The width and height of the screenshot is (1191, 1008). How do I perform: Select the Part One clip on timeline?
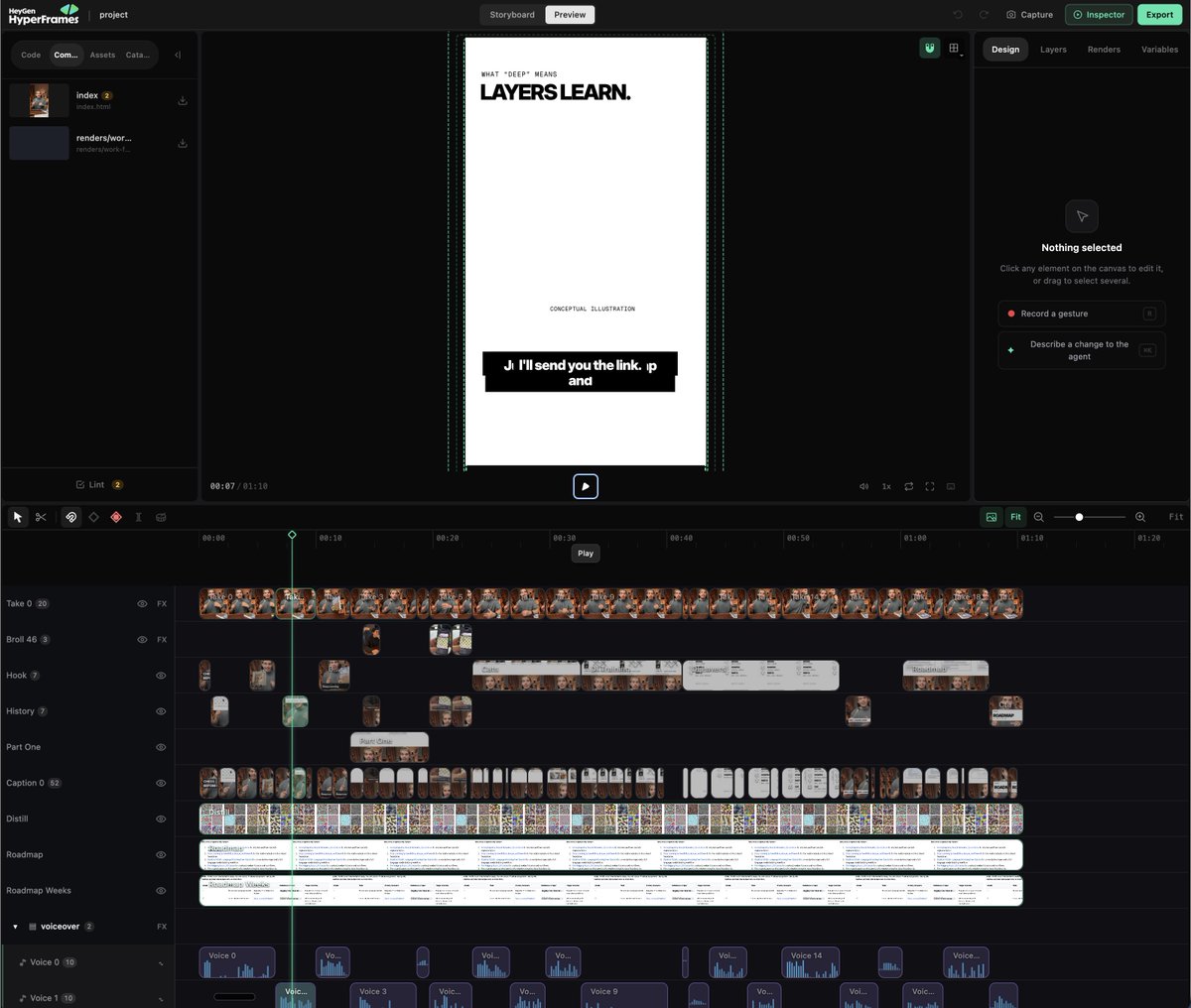389,747
